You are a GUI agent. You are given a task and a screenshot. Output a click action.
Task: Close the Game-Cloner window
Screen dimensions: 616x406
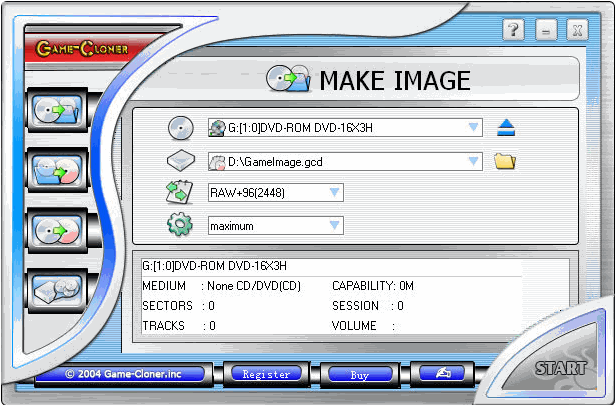pyautogui.click(x=577, y=30)
